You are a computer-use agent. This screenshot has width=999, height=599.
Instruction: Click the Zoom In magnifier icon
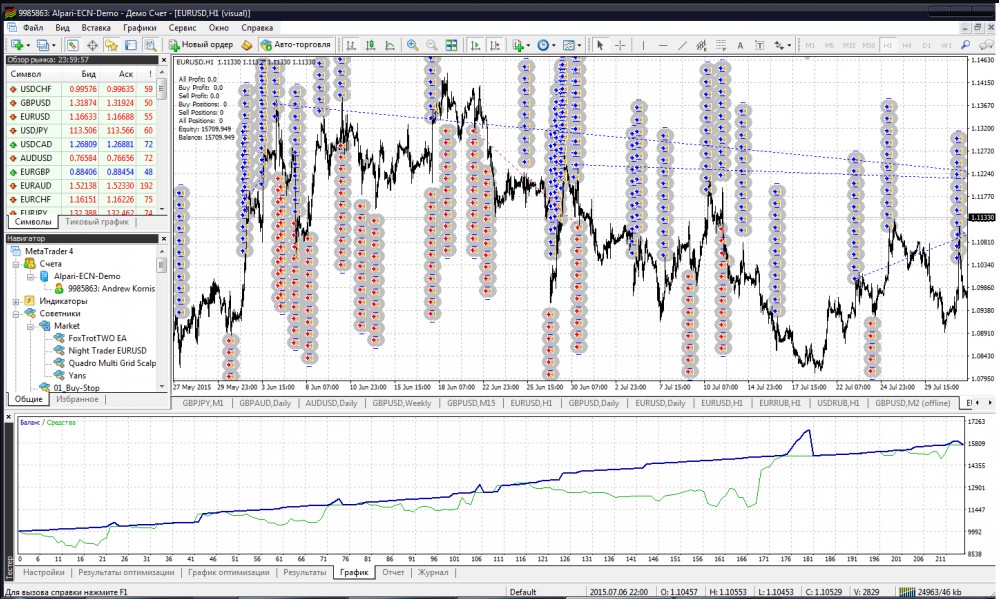click(412, 45)
